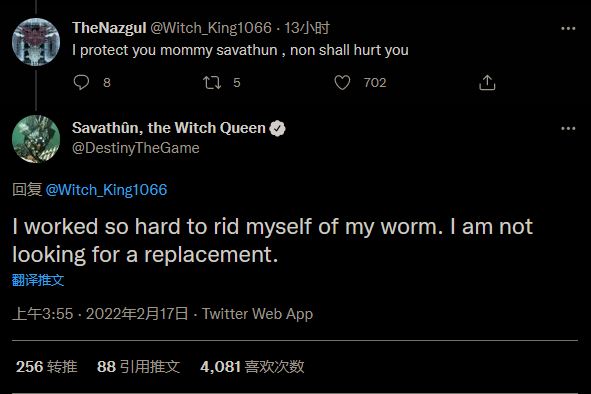Open the more options menu on TheNazgul's tweet
Viewport: 591px width, 394px height.
(568, 28)
